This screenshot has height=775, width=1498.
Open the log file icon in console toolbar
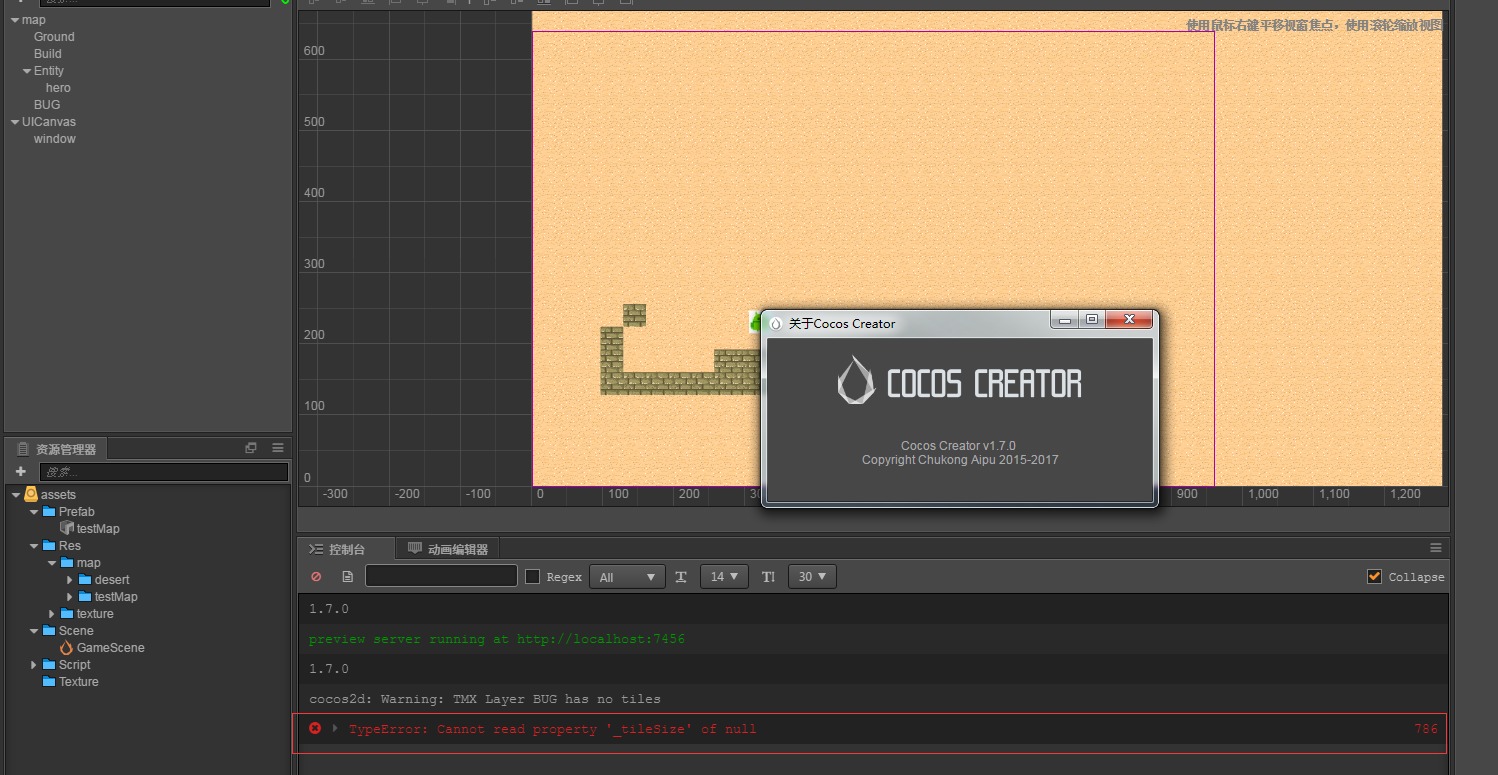(347, 577)
